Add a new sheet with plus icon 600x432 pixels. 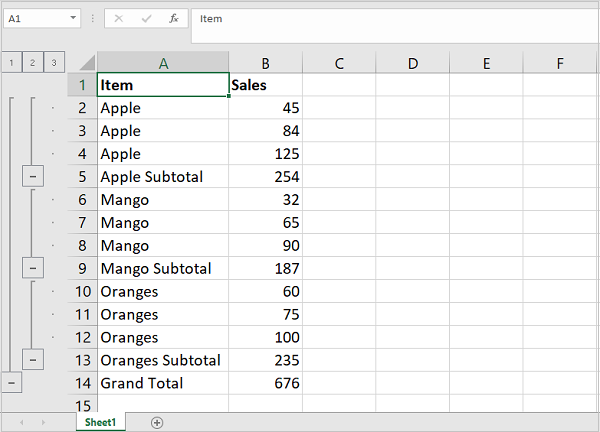(x=157, y=423)
